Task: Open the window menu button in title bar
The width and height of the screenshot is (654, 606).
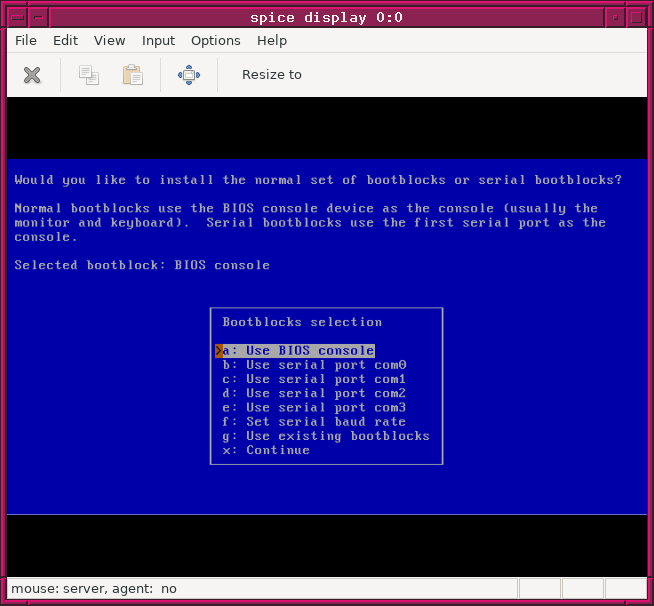Action: (x=15, y=17)
